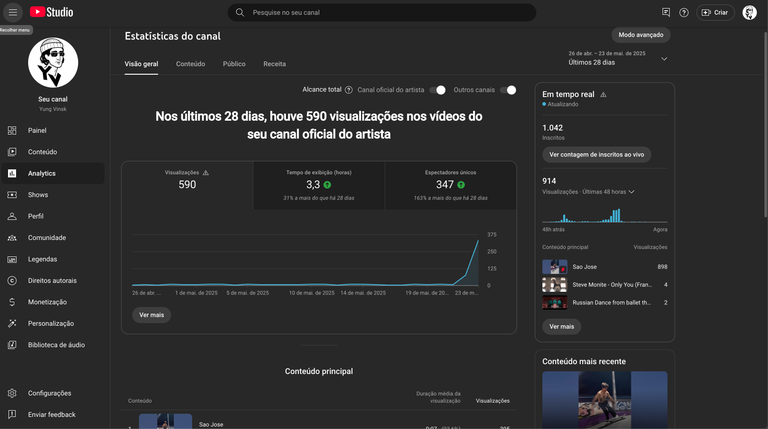Open the Conteúdo mais recente video thumbnail
The width and height of the screenshot is (768, 429).
coord(604,400)
